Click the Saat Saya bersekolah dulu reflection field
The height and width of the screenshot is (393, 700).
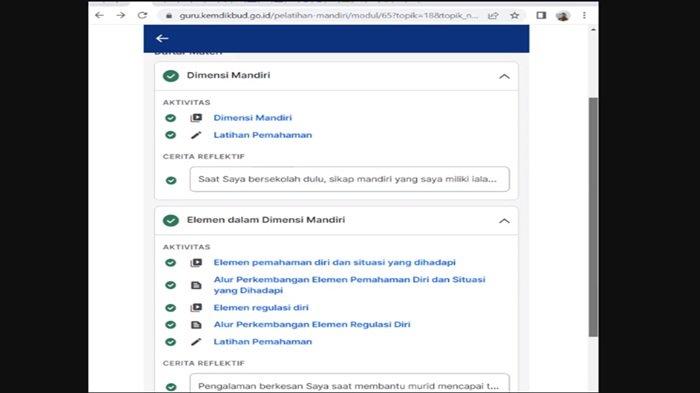[350, 180]
